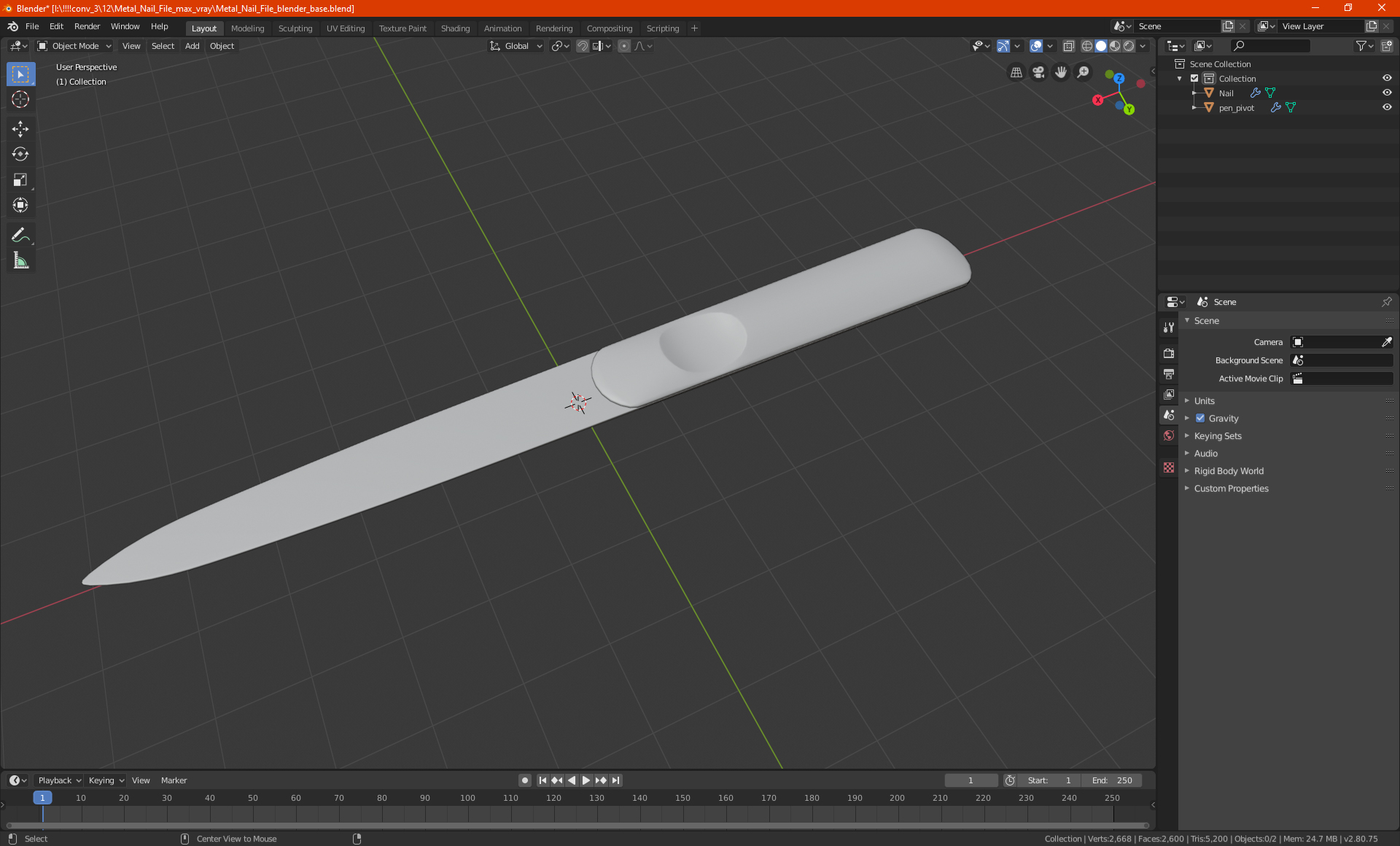Select the Cursor tool icon
The image size is (1400, 846).
click(x=20, y=99)
